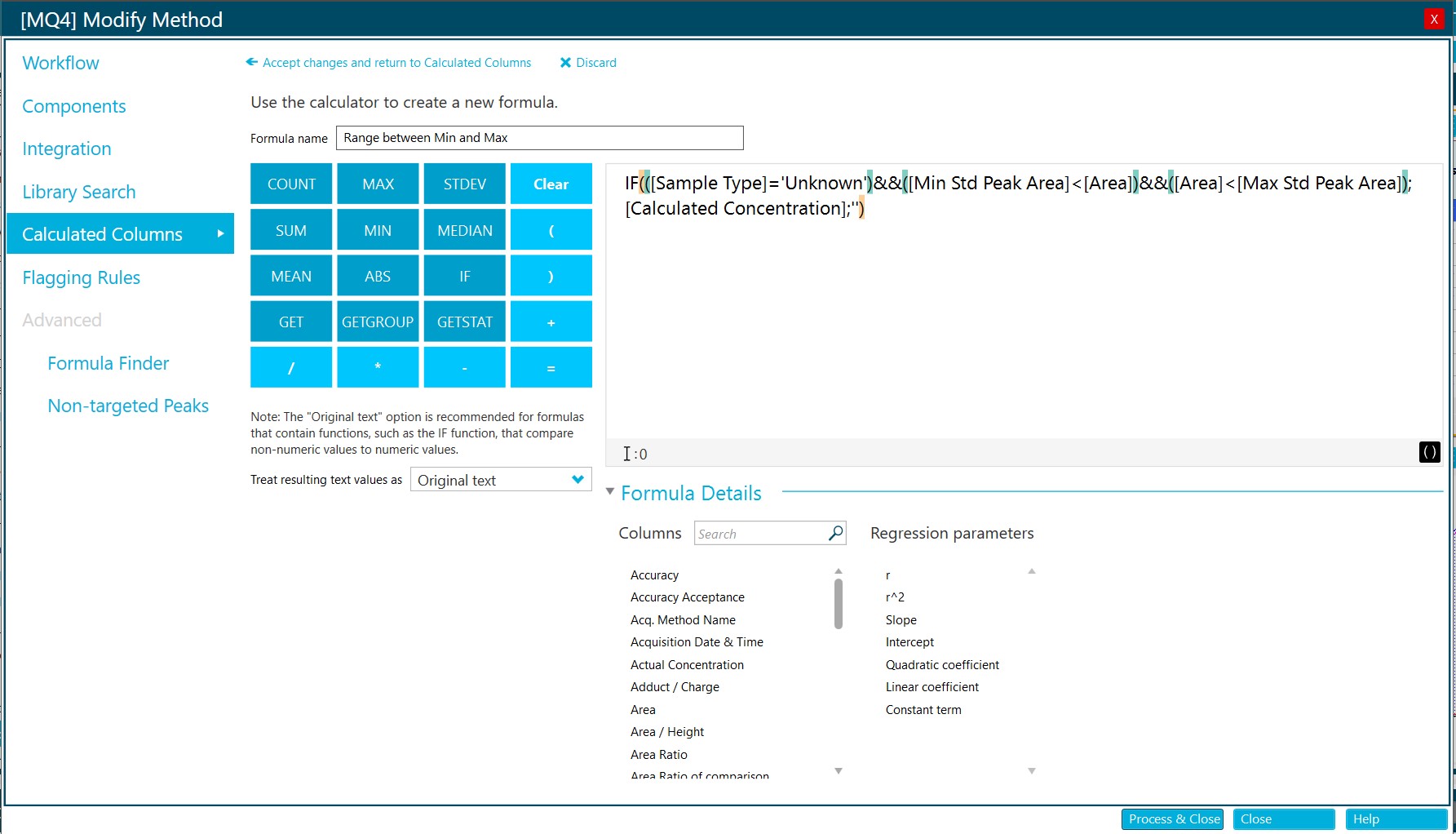
Task: Insert the equals operator
Action: [x=551, y=367]
